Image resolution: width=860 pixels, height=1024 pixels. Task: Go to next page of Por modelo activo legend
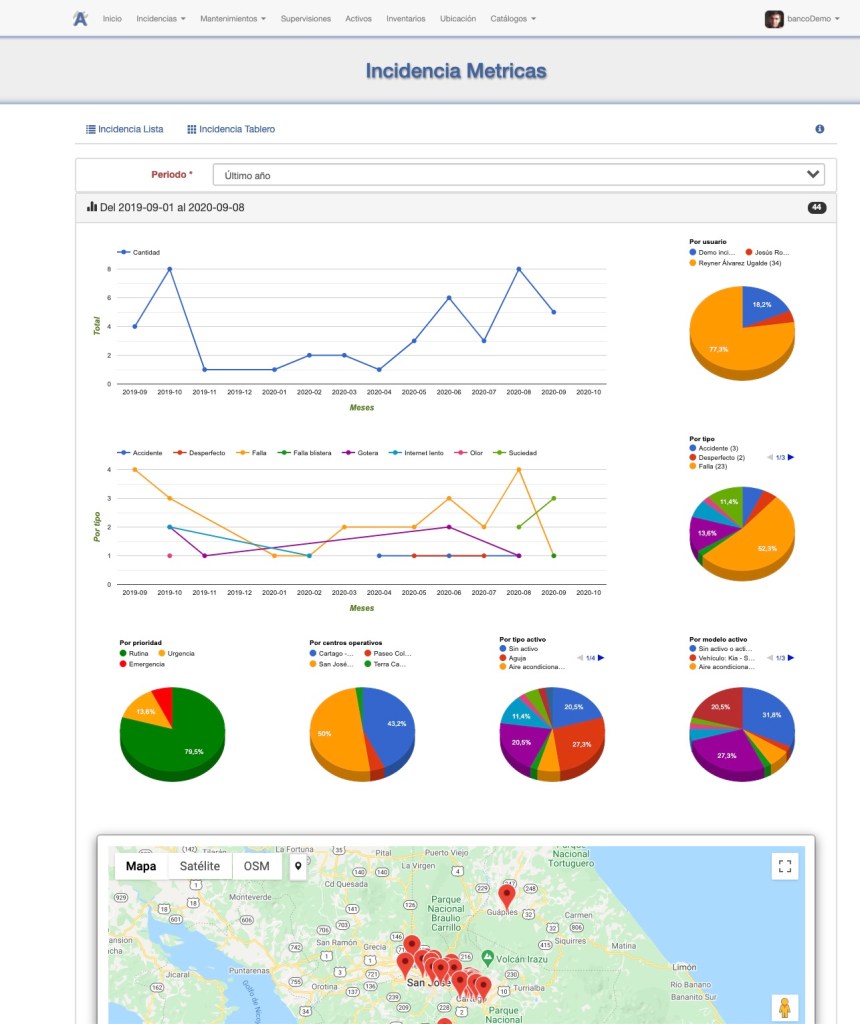(792, 657)
